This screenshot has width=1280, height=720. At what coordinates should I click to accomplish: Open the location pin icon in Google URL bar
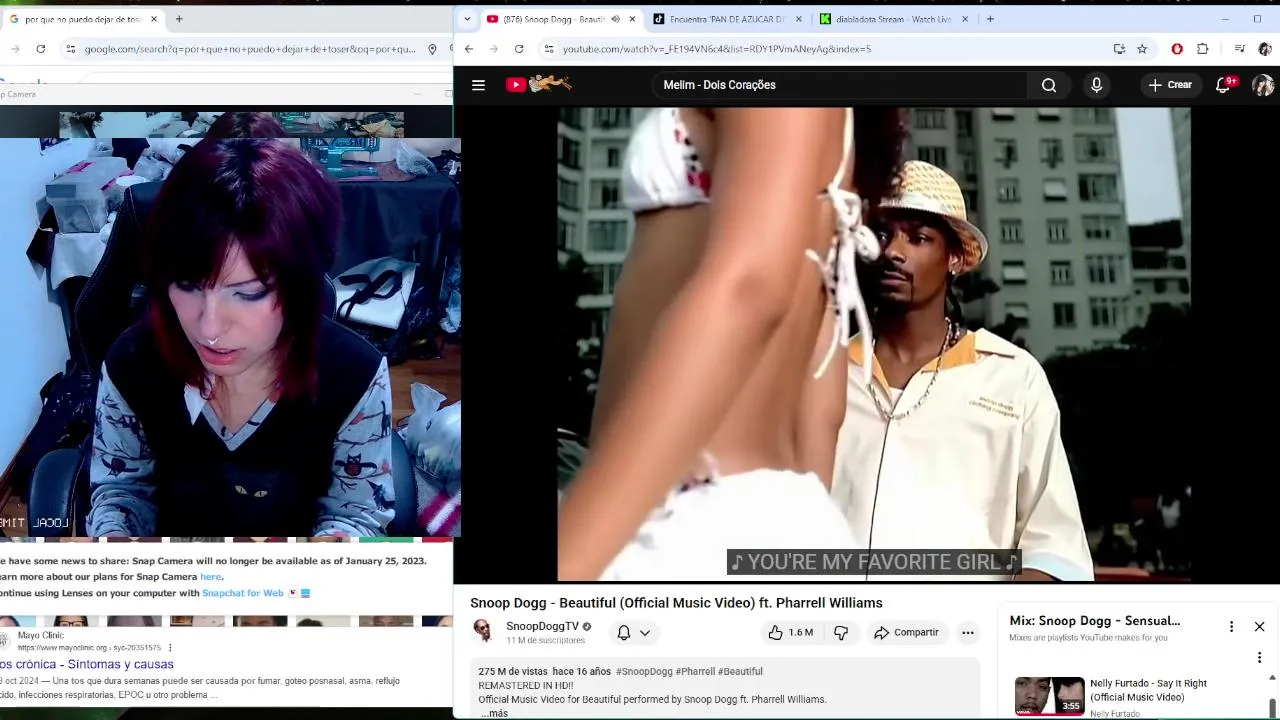click(432, 48)
